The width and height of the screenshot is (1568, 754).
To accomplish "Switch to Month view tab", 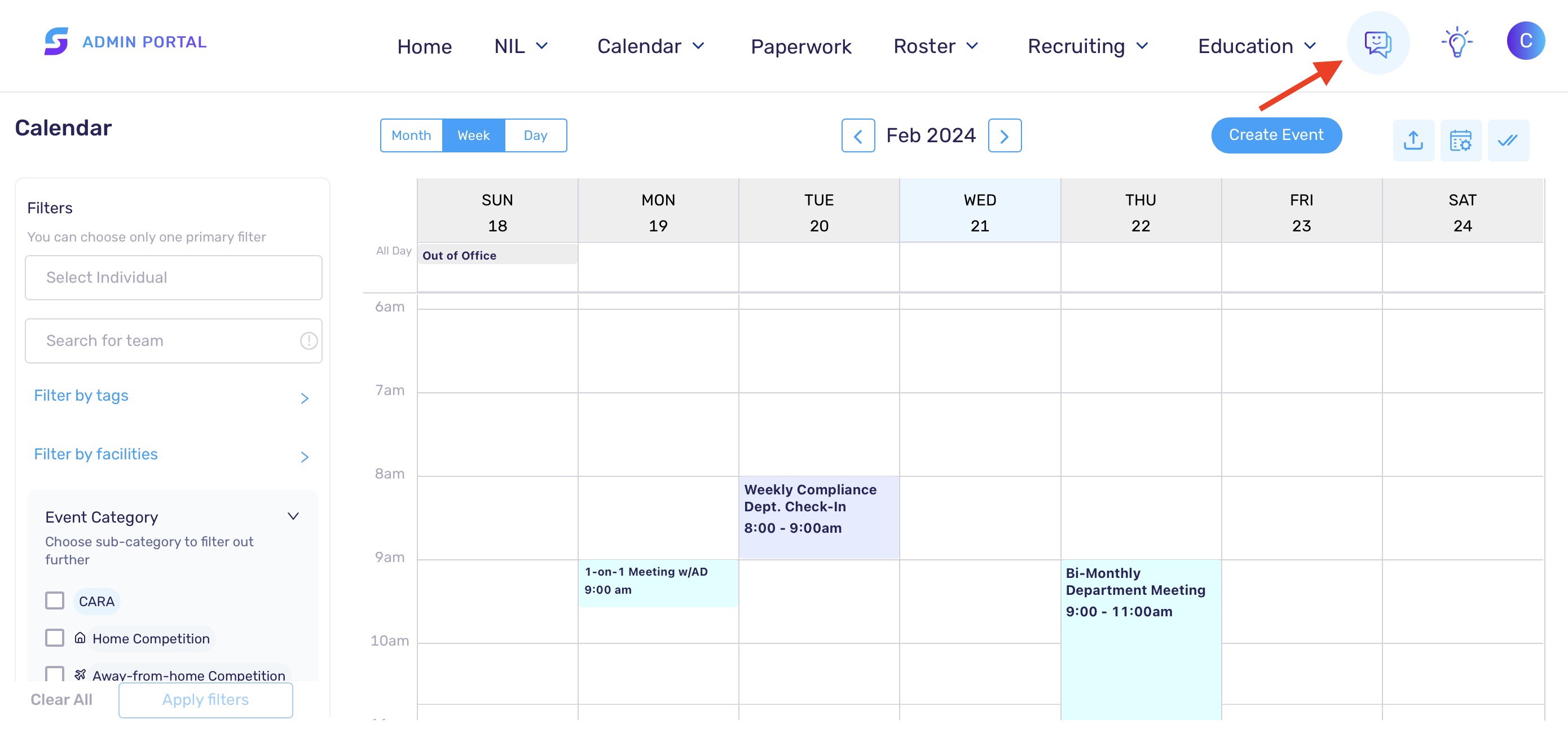I will coord(412,135).
